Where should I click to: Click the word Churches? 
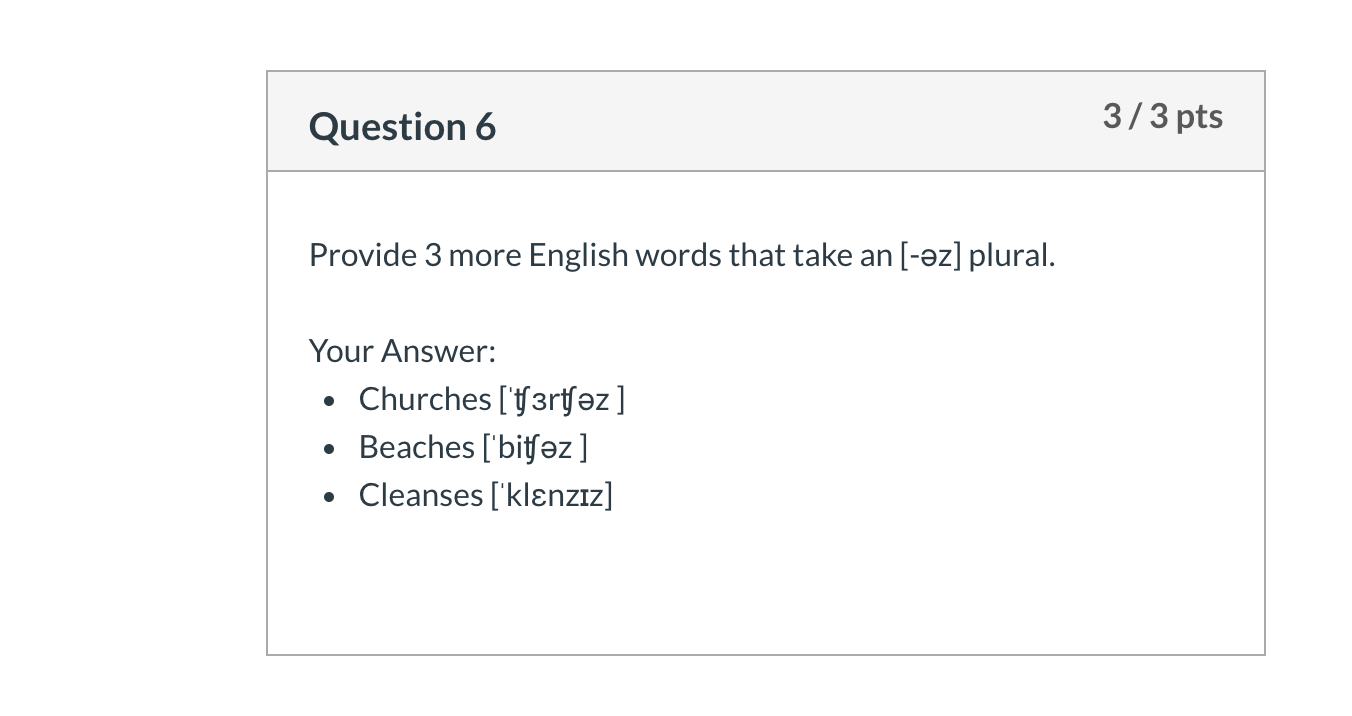pos(425,399)
